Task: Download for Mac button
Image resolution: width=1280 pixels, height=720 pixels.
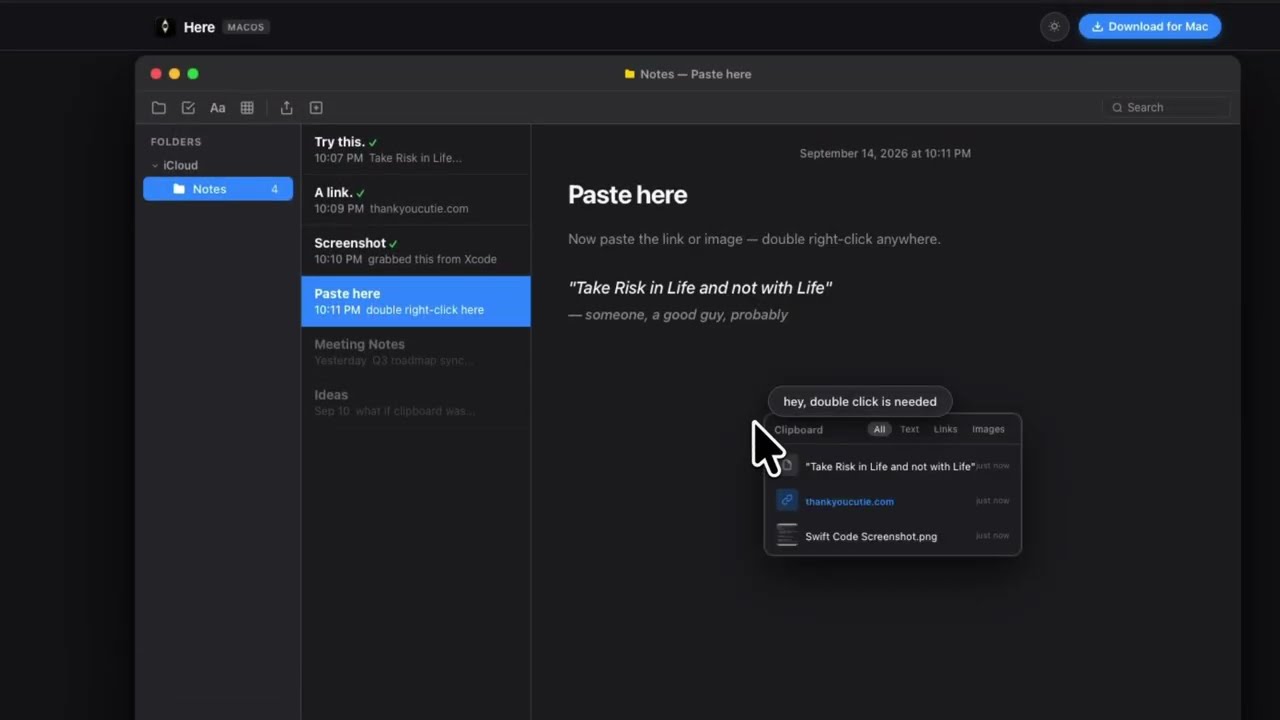Action: pos(1150,27)
